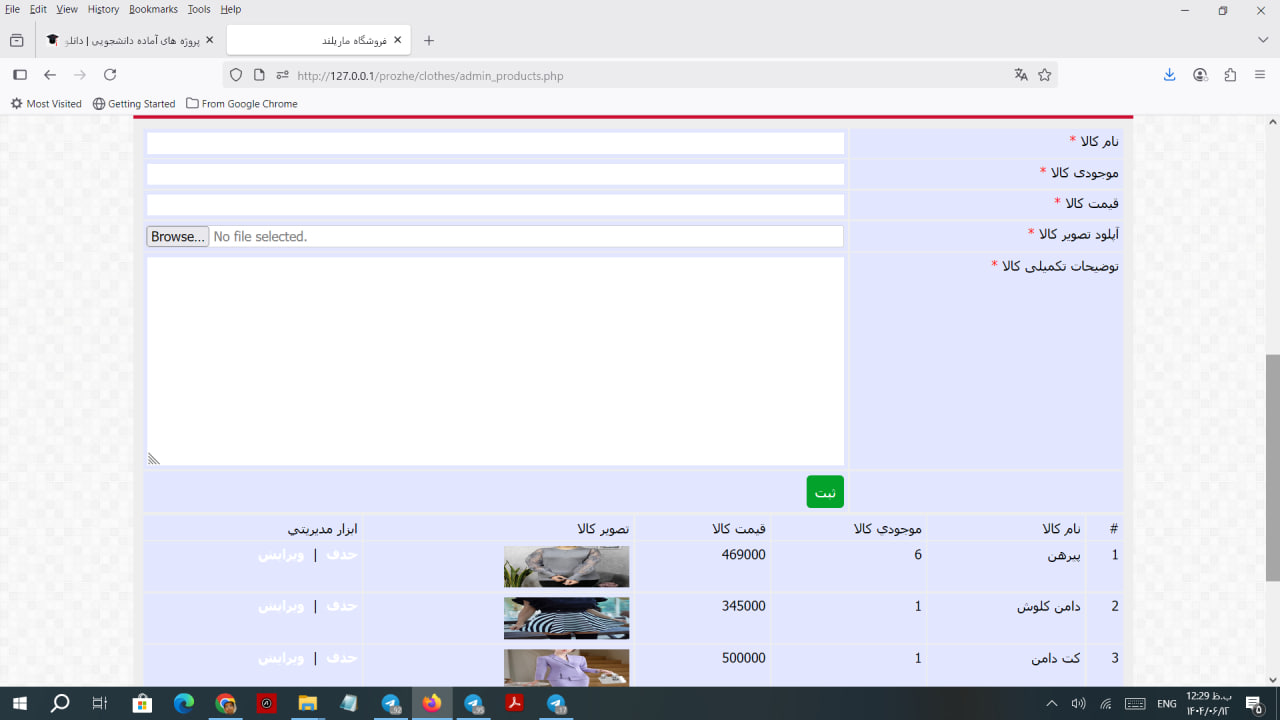Click the product 1 thumbnail image

(566, 566)
